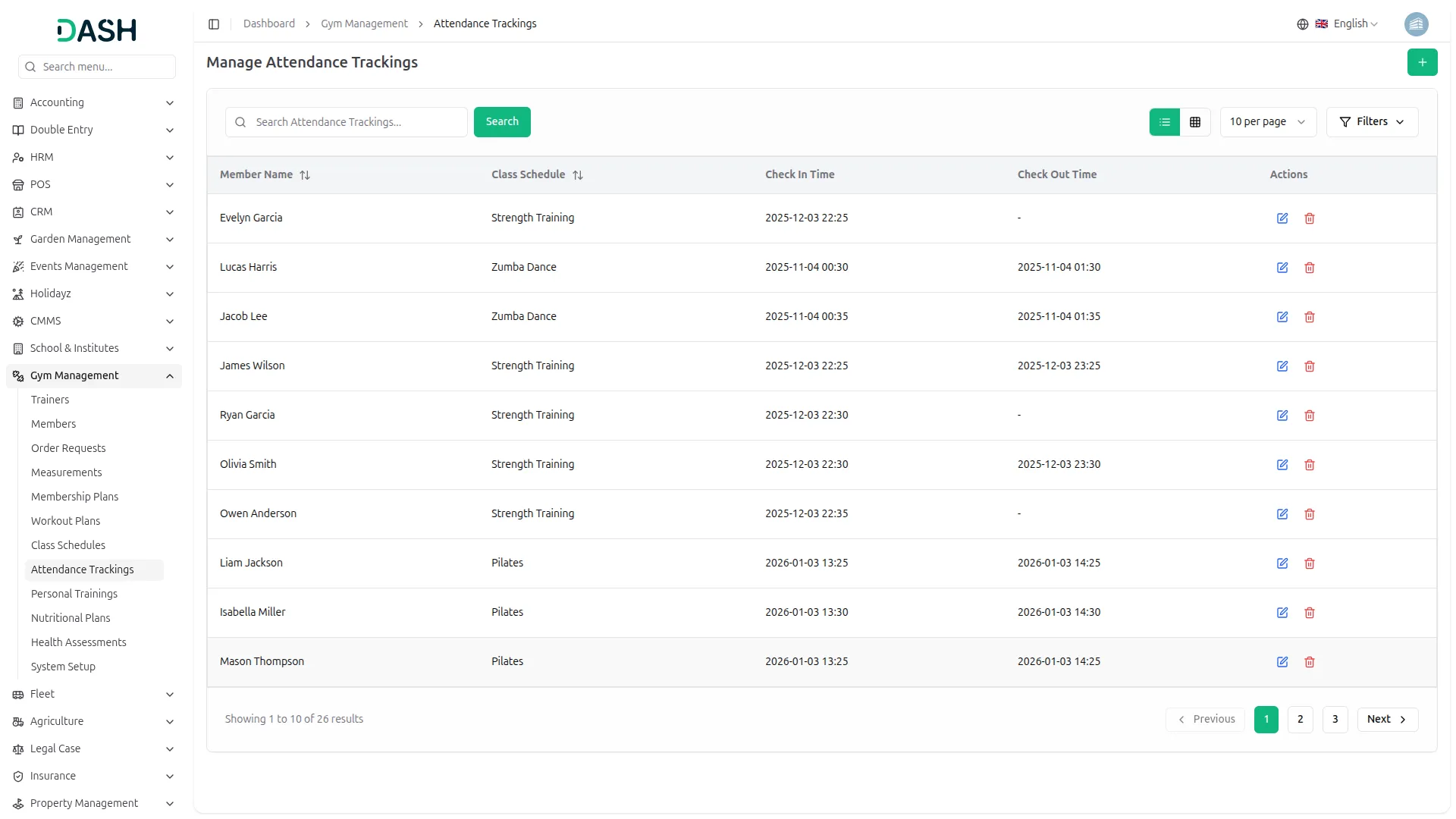Click the Search button

point(502,122)
